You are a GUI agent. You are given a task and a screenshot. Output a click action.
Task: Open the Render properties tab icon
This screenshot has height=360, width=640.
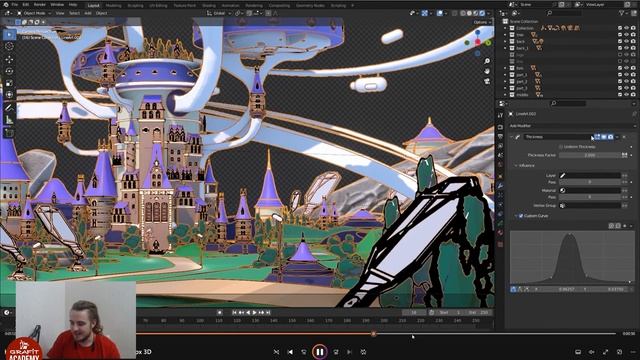(x=500, y=127)
